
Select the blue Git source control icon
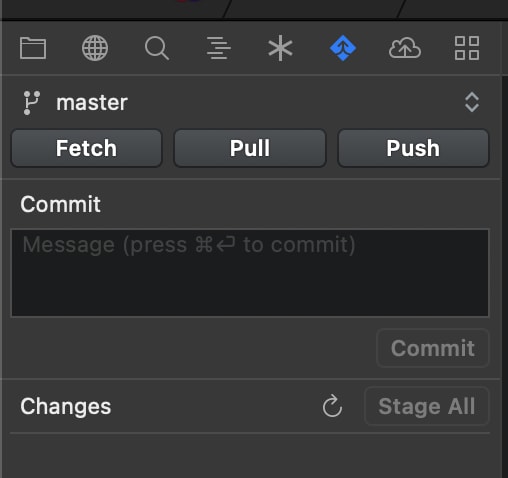343,48
